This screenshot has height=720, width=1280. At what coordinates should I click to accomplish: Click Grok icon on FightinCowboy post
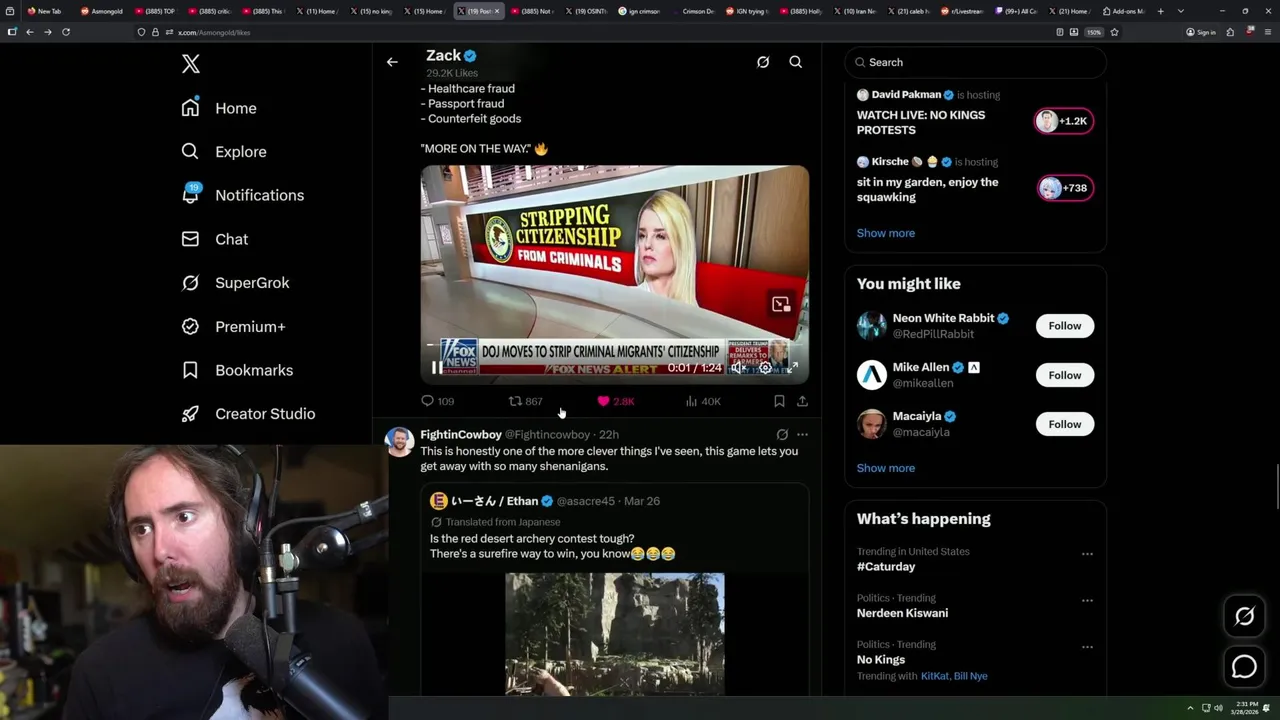782,435
